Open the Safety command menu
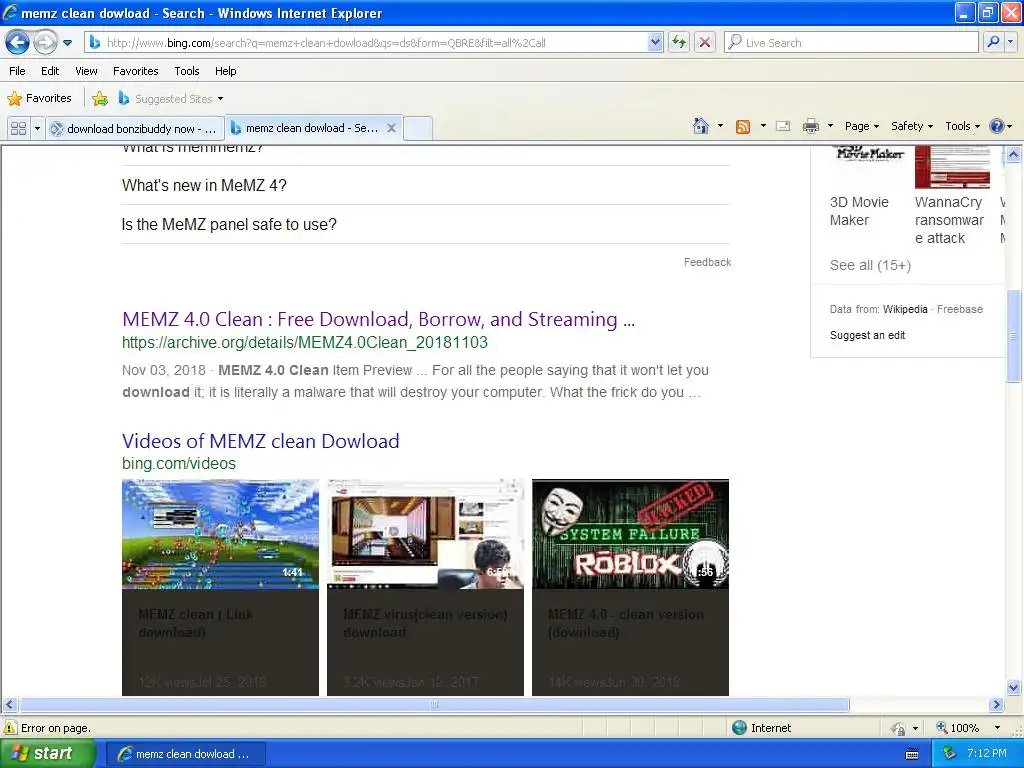This screenshot has height=768, width=1024. pos(912,126)
